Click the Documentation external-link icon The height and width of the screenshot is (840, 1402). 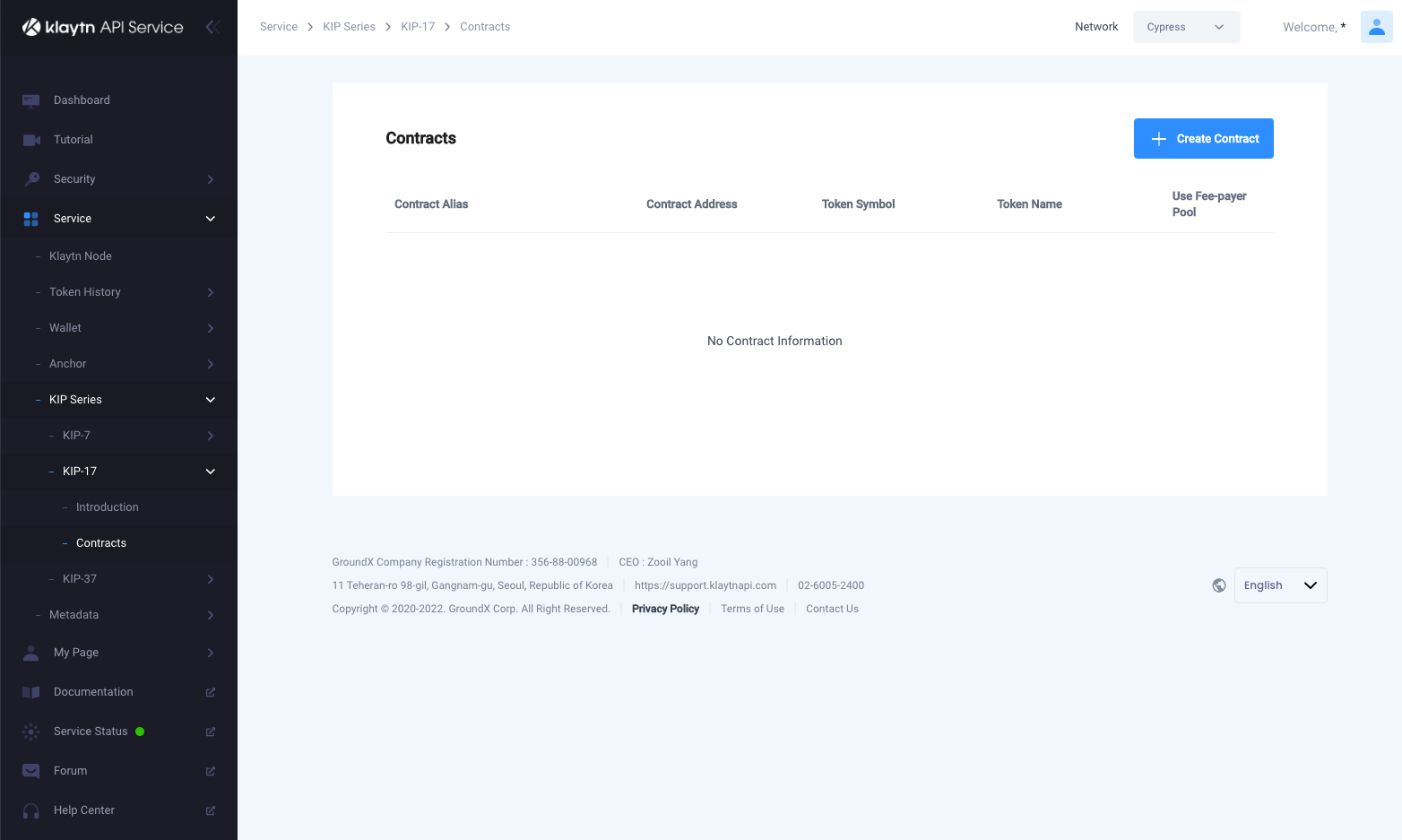point(211,692)
